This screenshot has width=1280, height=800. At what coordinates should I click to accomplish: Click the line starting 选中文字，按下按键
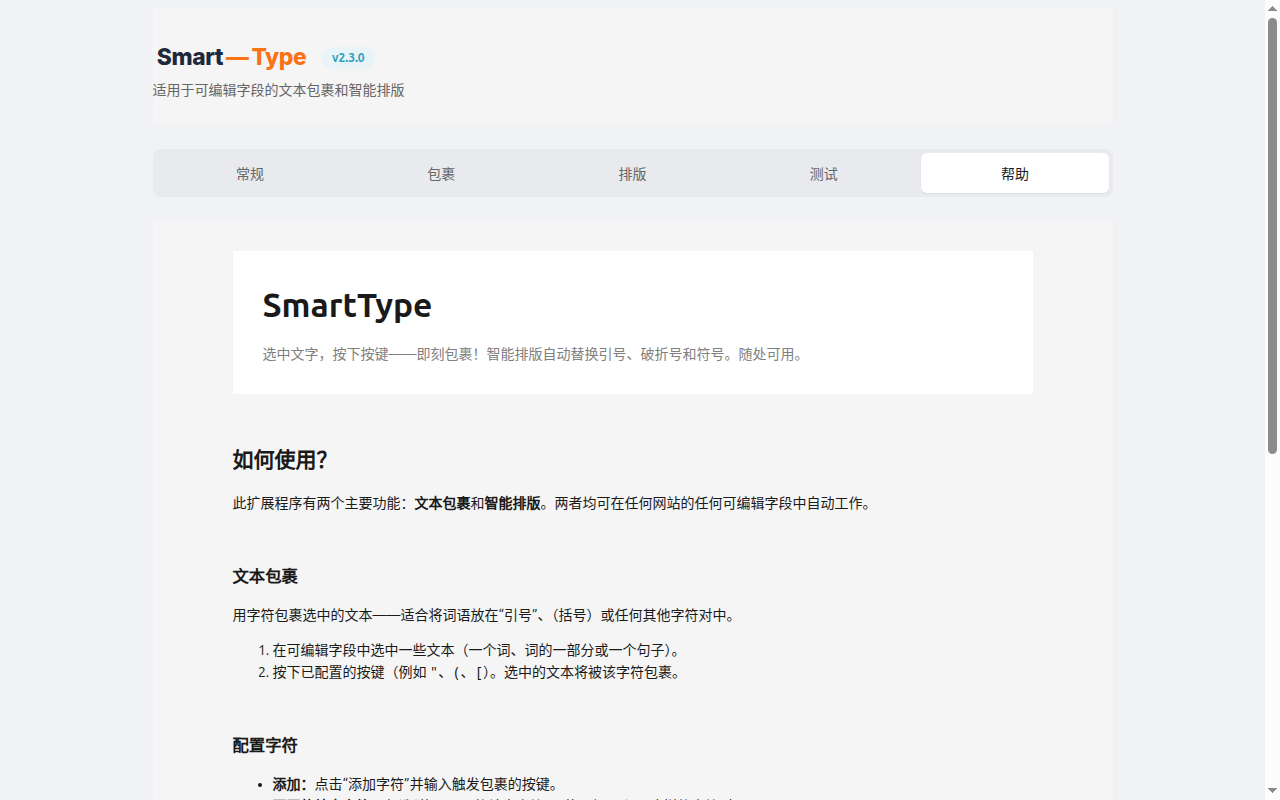[x=533, y=355]
